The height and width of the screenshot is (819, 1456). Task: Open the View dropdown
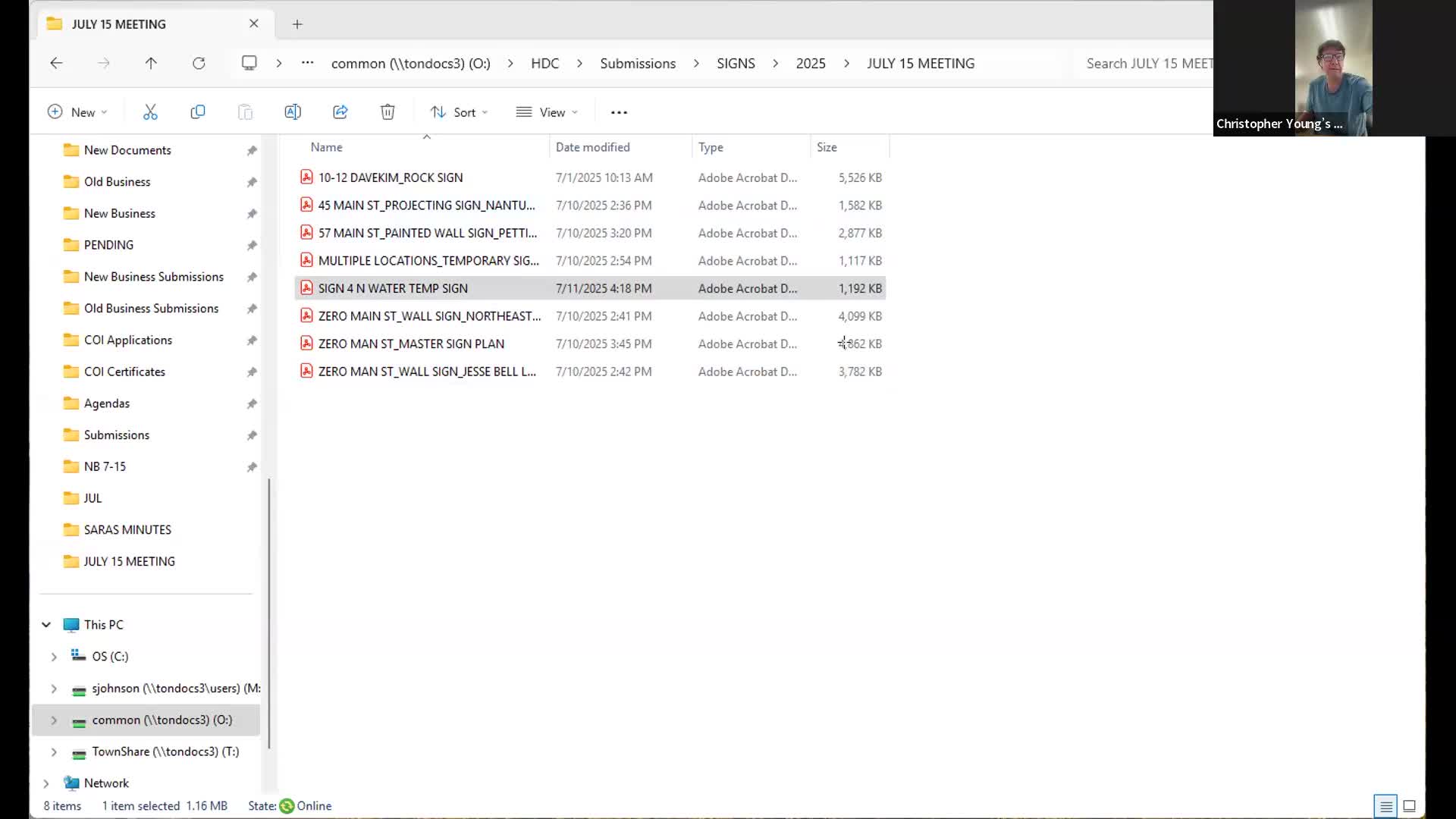click(547, 112)
